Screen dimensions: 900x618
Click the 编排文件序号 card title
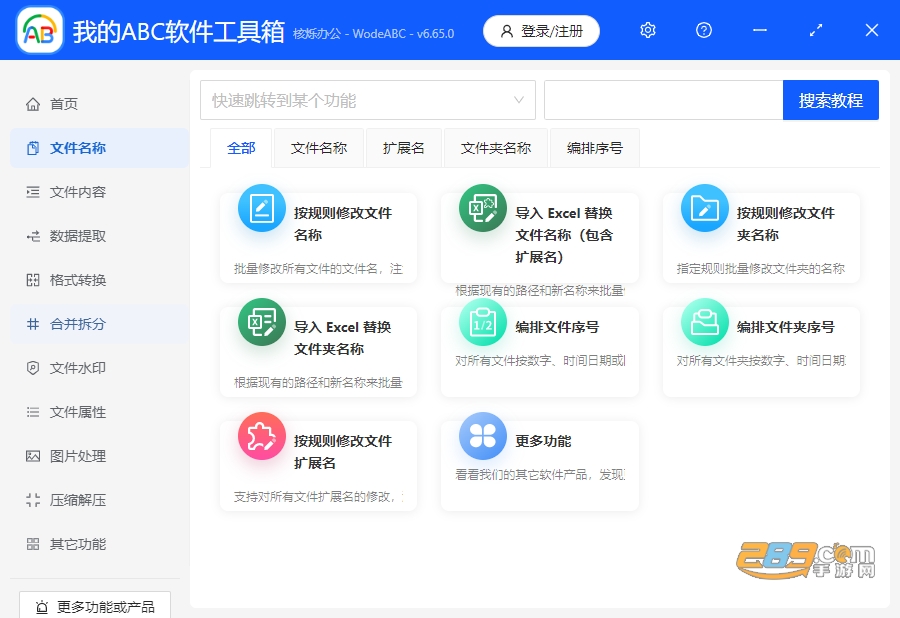point(557,327)
